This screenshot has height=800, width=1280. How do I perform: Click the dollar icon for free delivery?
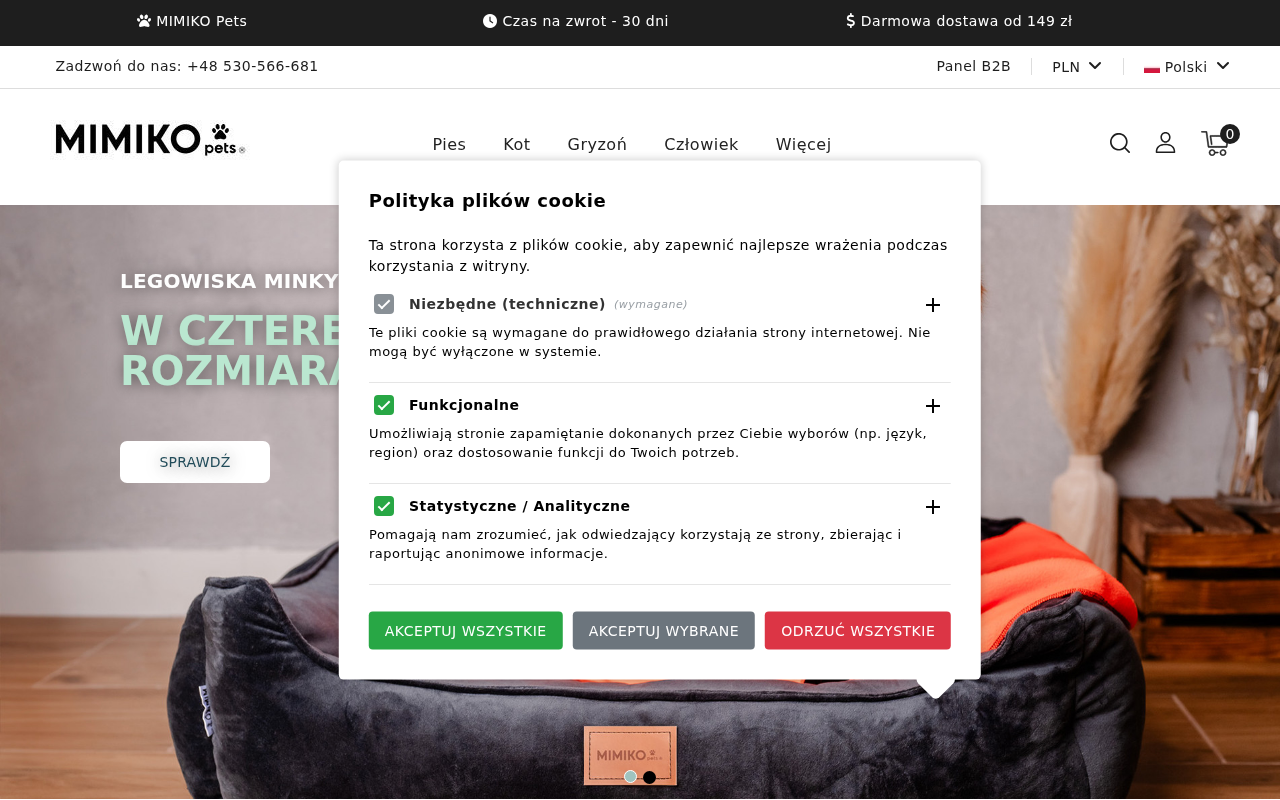tap(851, 21)
